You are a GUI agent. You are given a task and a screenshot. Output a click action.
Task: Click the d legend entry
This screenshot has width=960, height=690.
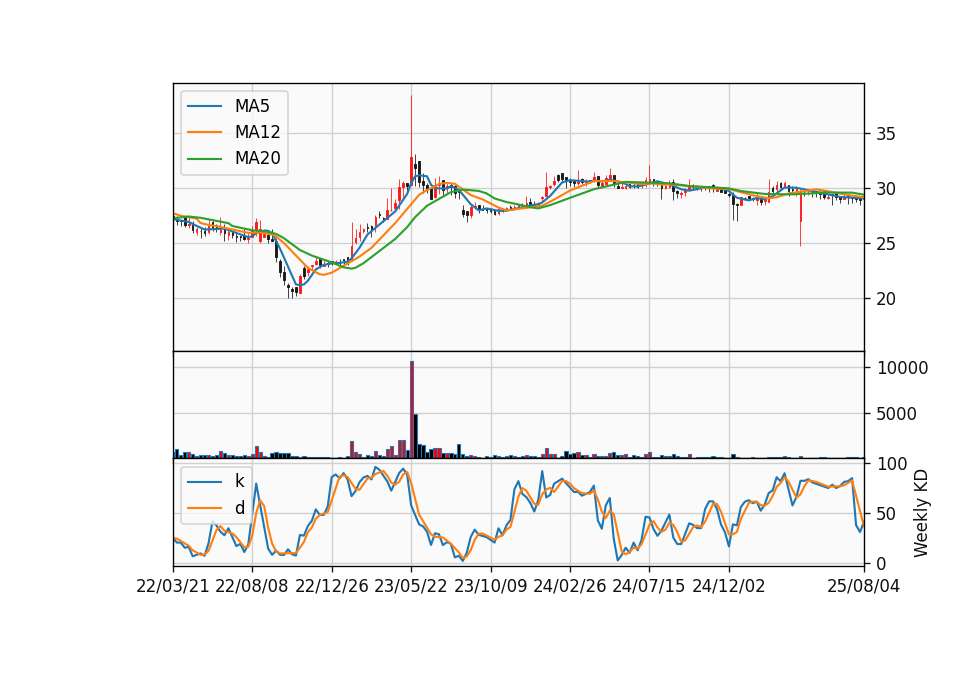[x=239, y=508]
